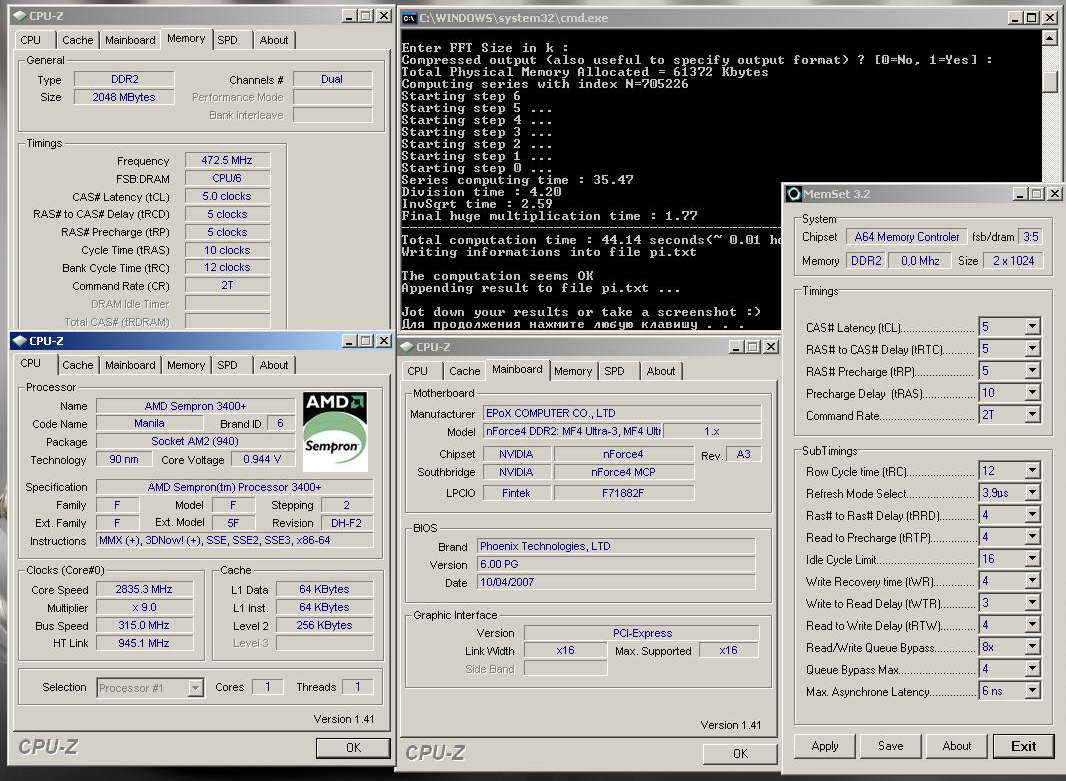
Task: Switch to Cache tab in top-left CPU-Z window
Action: (x=78, y=40)
